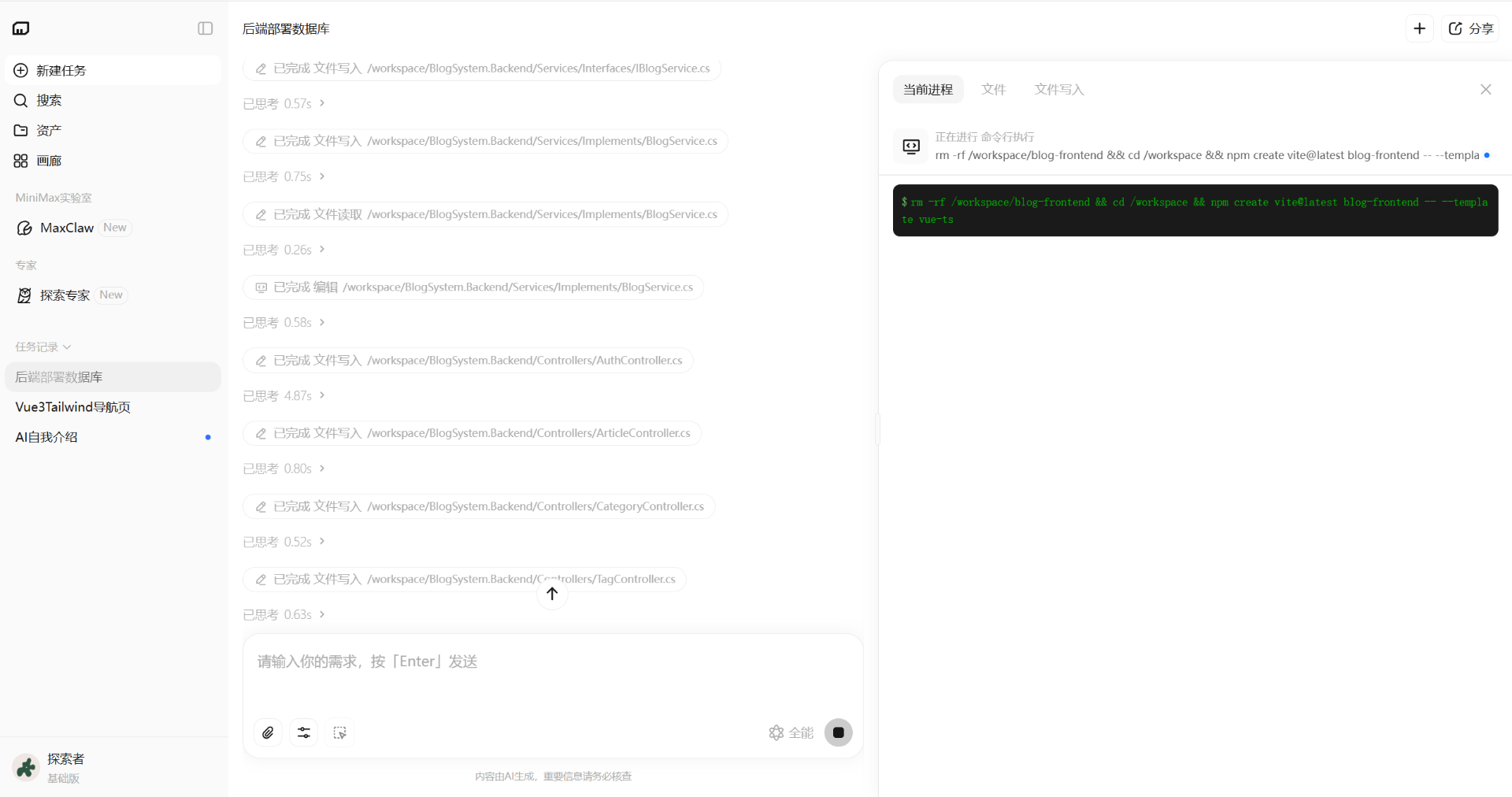Expand the 已思考 4.87s thought section
The image size is (1512, 797).
tap(284, 395)
